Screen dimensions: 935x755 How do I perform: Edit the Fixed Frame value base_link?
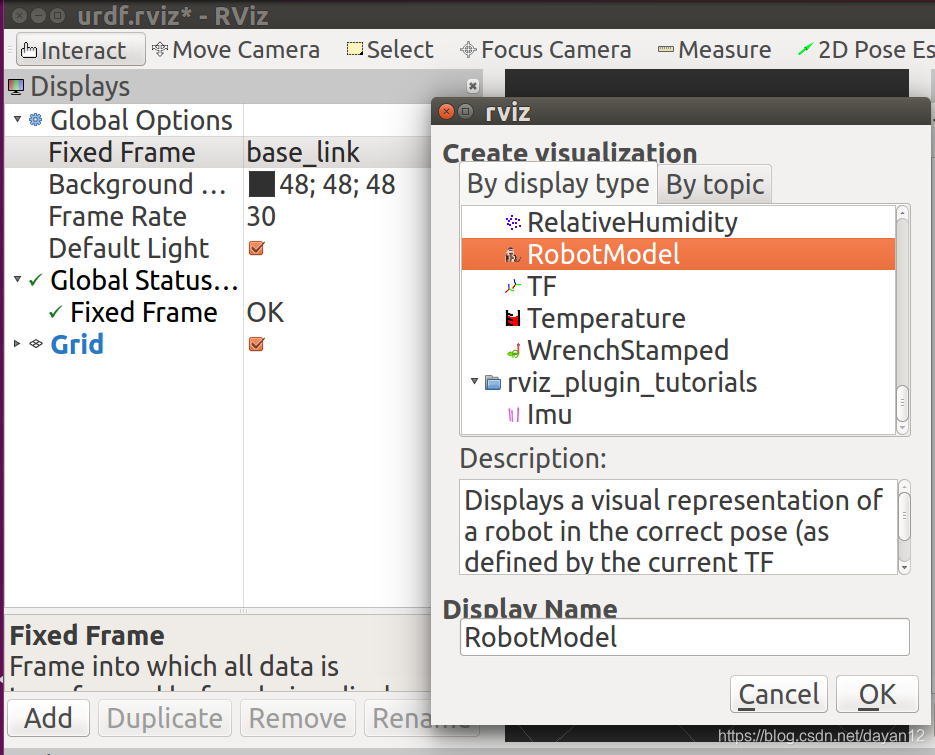[x=303, y=153]
